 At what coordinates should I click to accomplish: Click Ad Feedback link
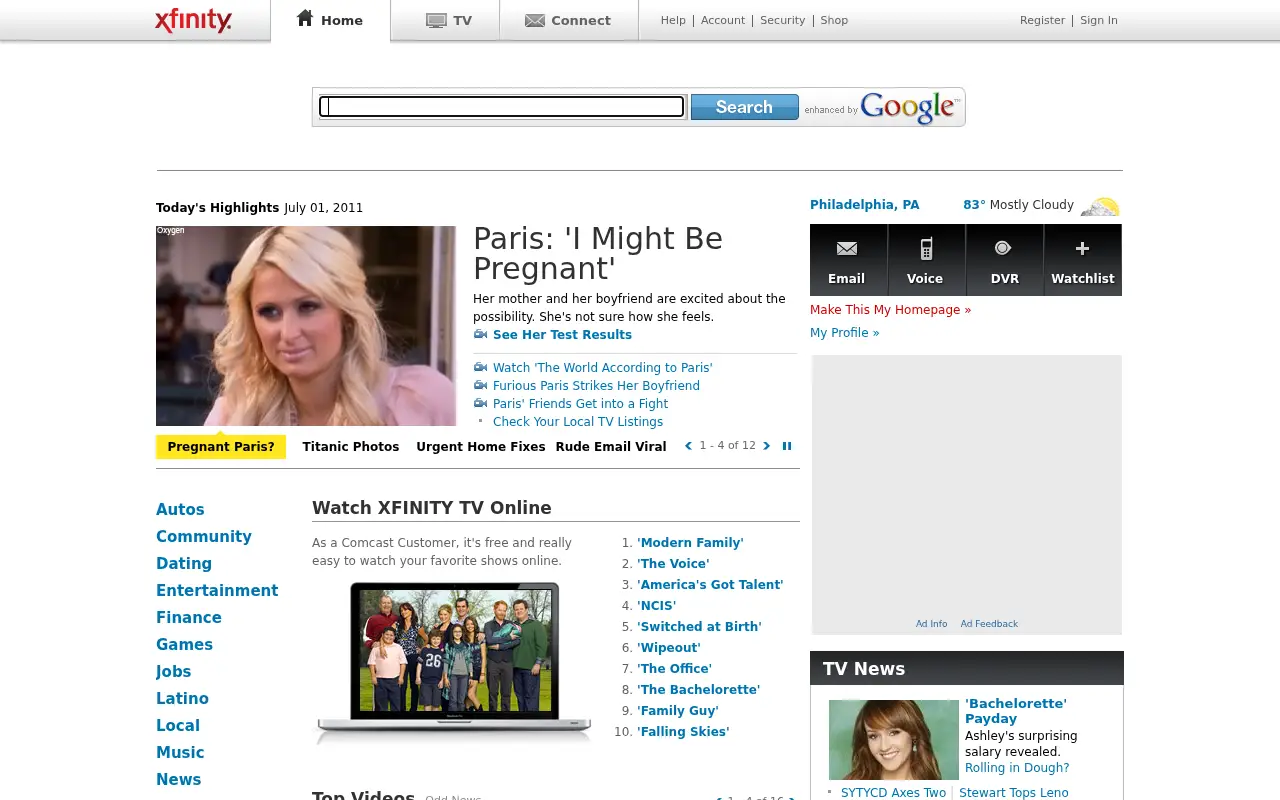point(989,624)
